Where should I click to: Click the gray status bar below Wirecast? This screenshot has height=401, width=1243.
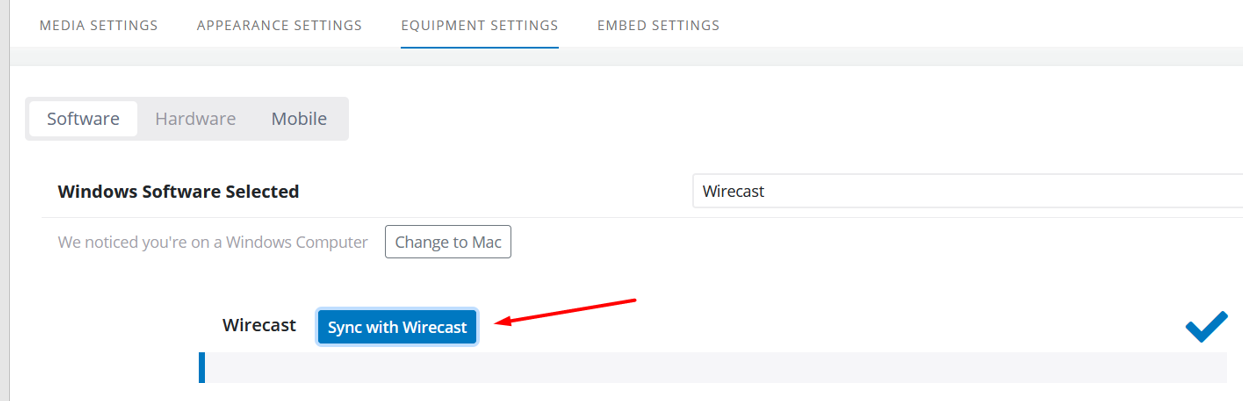click(x=713, y=367)
